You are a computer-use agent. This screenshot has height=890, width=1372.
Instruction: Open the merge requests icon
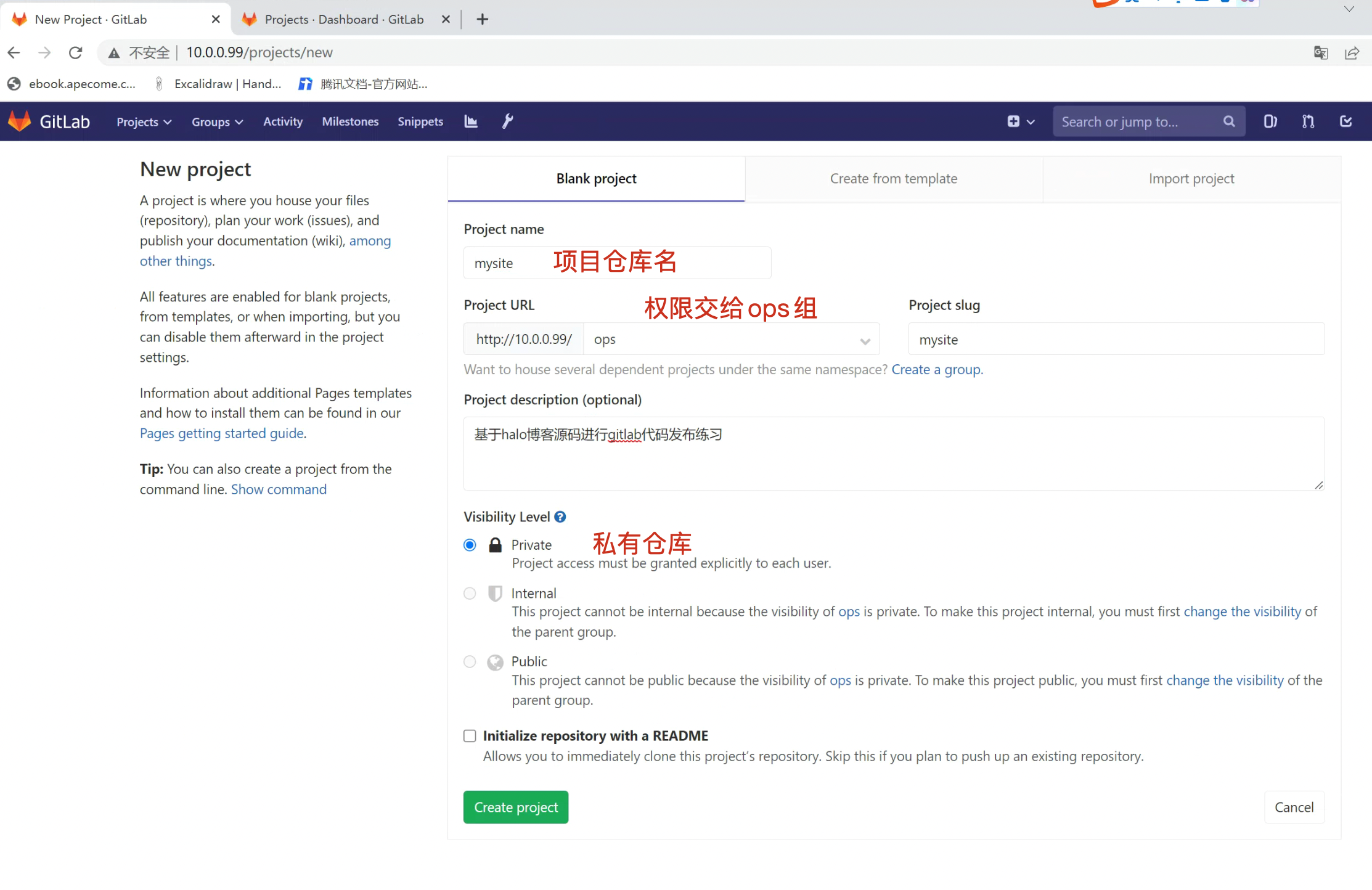(x=1308, y=121)
